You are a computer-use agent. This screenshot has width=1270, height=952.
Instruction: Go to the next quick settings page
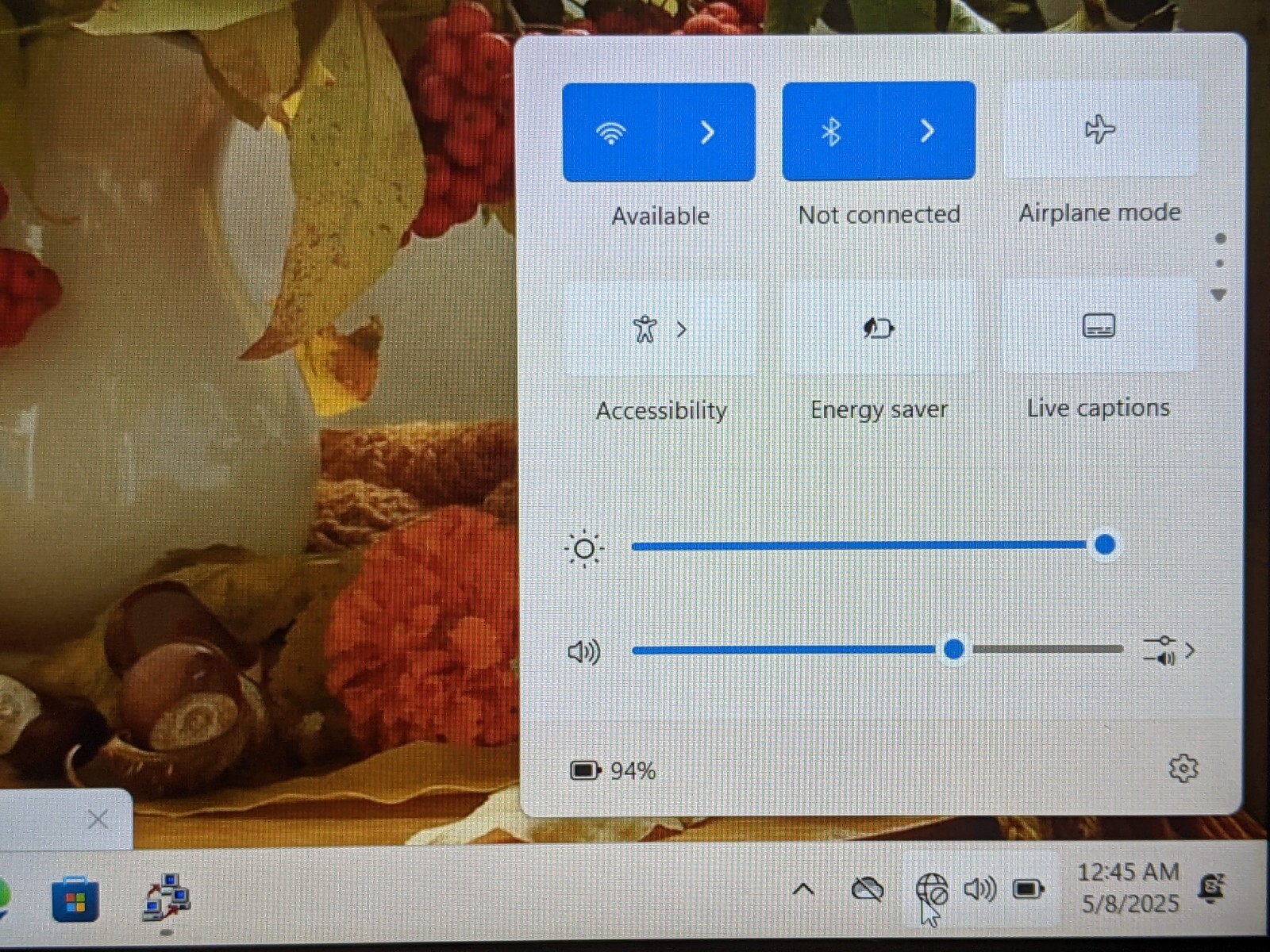coord(1220,294)
